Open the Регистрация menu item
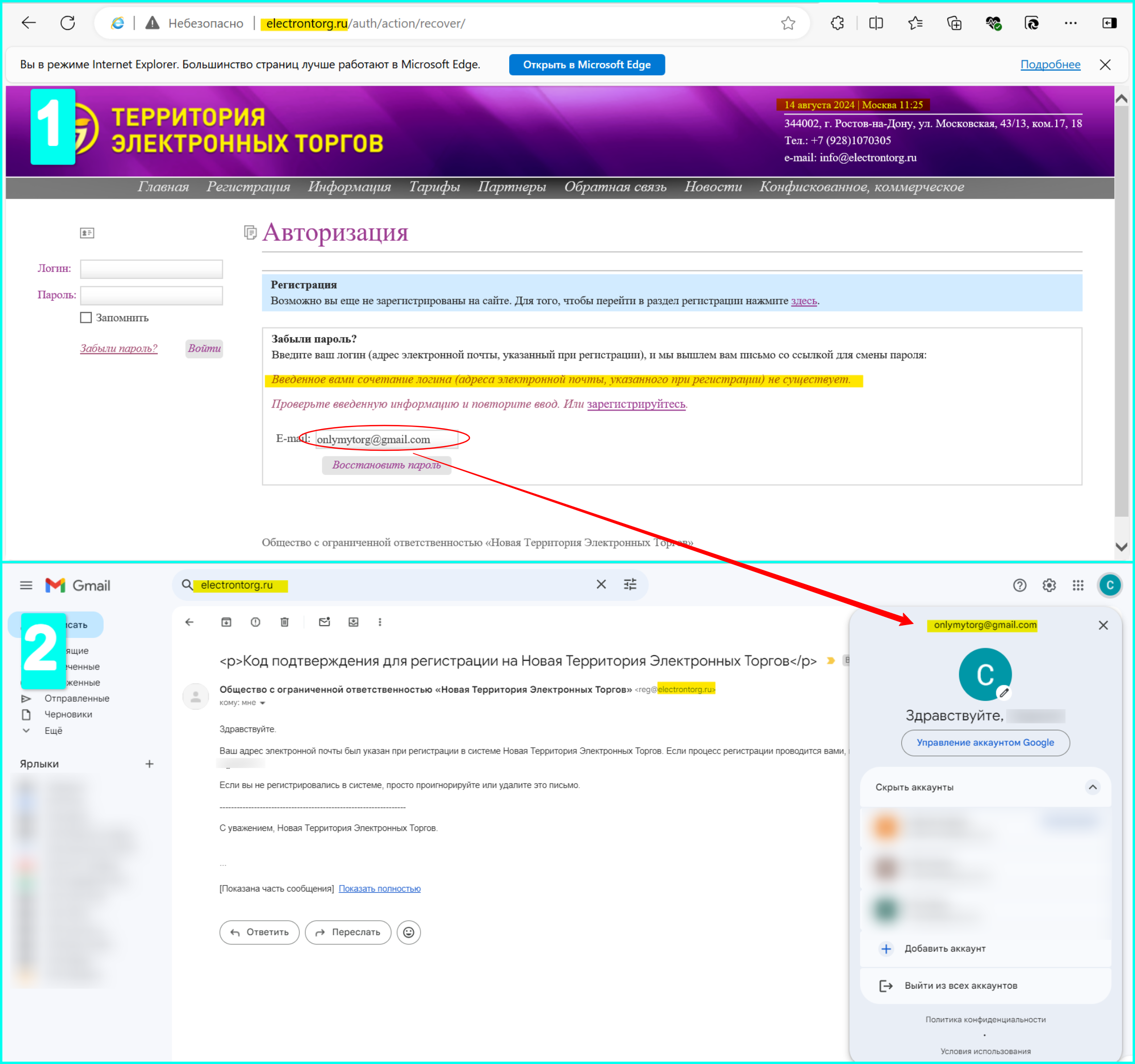The height and width of the screenshot is (1064, 1135). (x=248, y=187)
